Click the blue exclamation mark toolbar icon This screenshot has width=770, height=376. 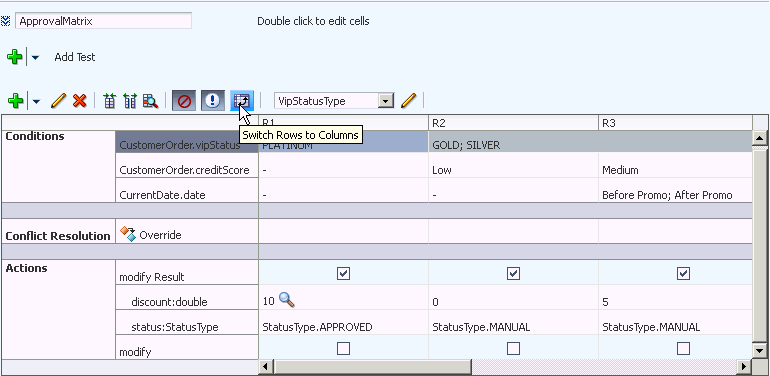point(213,101)
